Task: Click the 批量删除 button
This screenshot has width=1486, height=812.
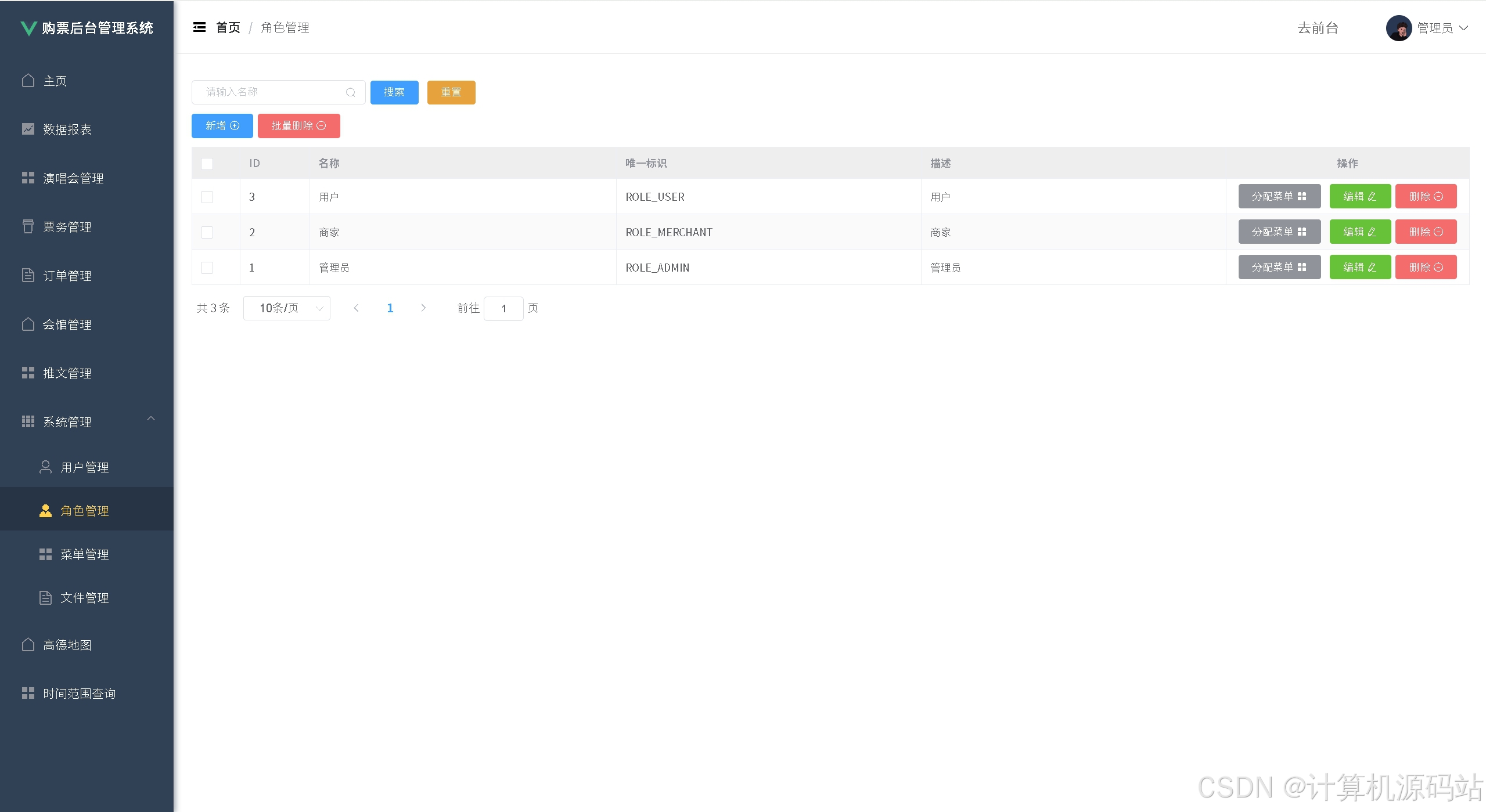Action: [x=299, y=126]
